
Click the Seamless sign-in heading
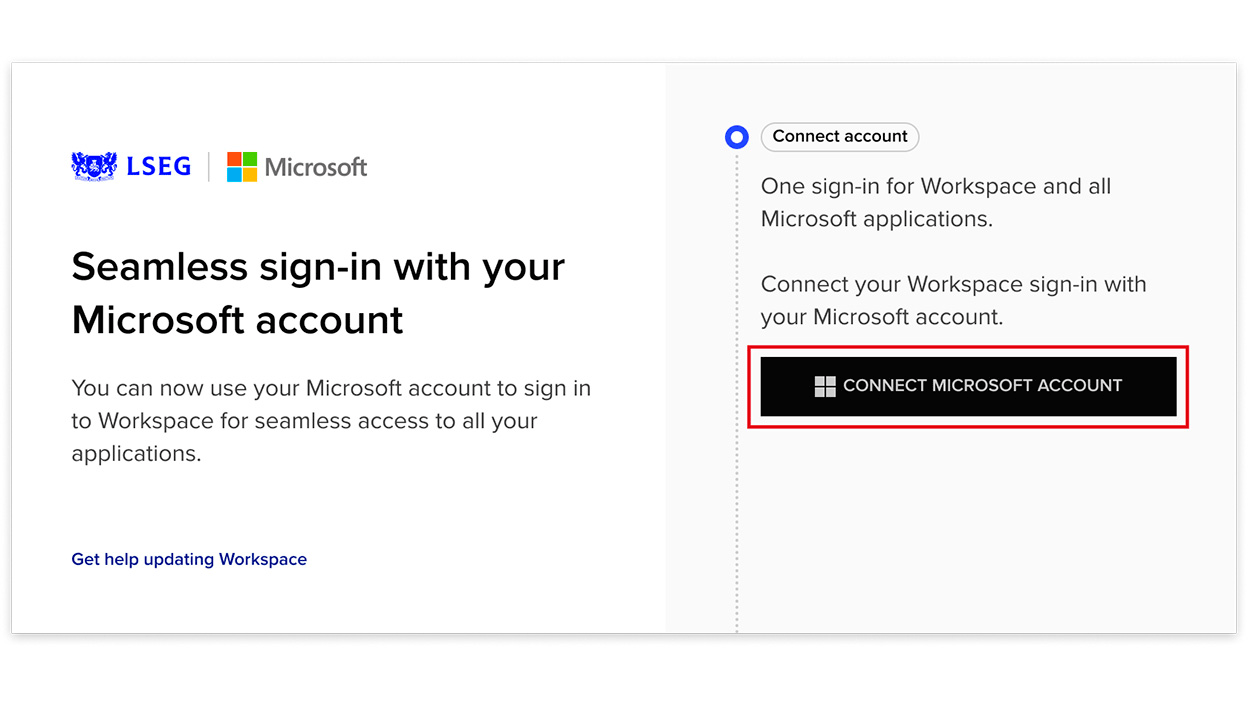318,293
